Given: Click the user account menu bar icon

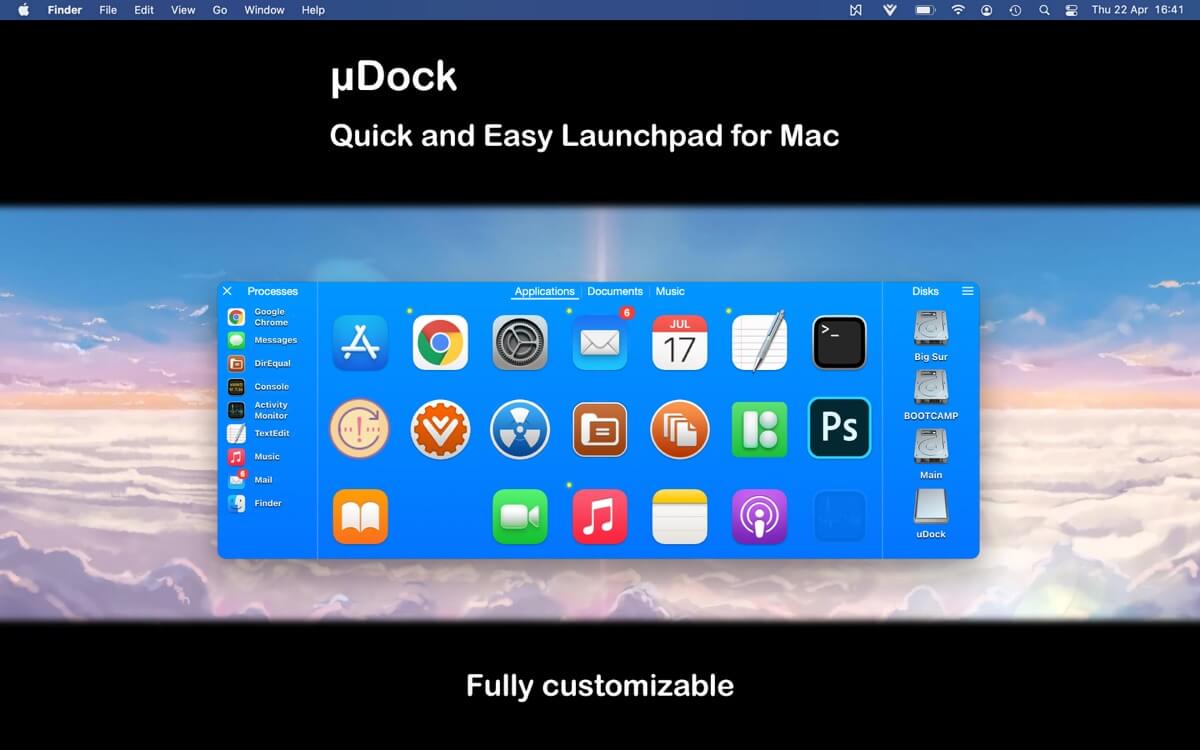Looking at the screenshot, I should [x=987, y=10].
